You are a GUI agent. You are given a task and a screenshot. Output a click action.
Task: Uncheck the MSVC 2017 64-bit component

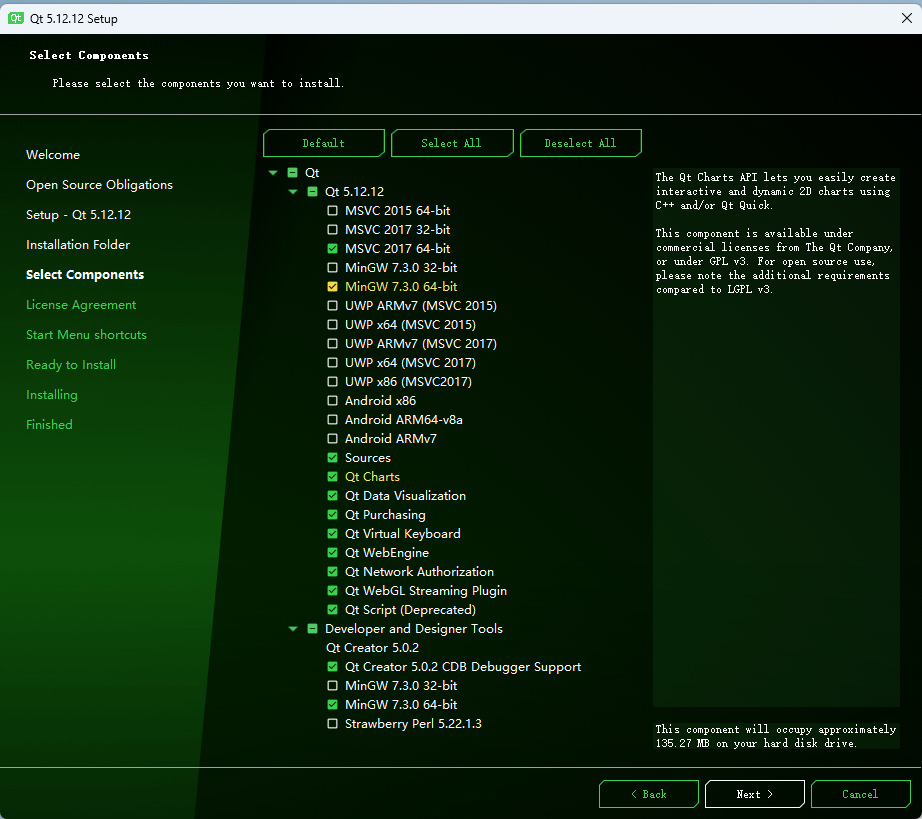coord(333,249)
